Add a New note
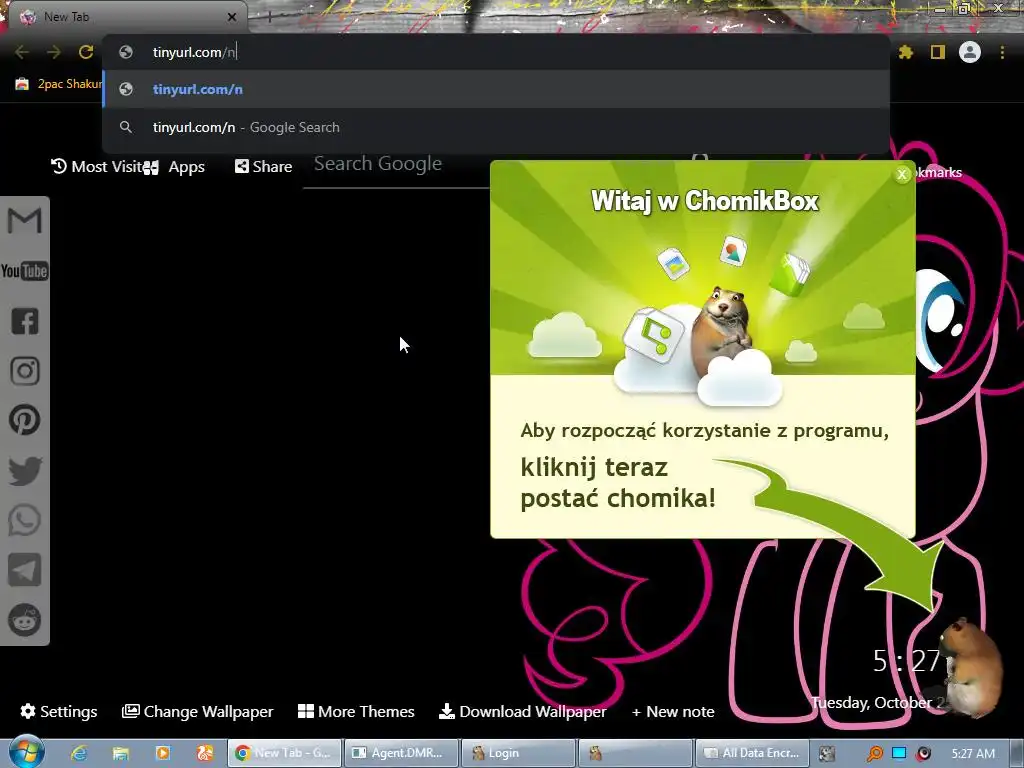 pos(673,711)
